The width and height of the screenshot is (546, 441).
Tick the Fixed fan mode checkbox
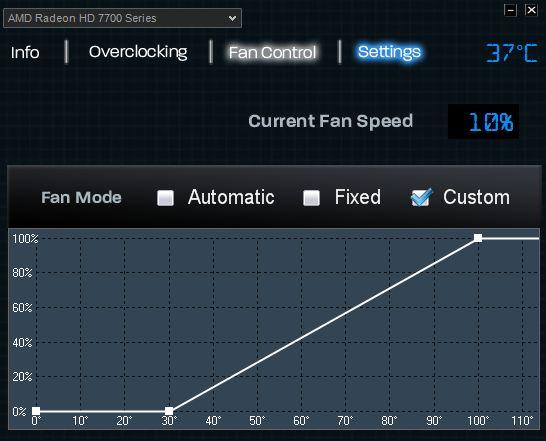coord(311,198)
